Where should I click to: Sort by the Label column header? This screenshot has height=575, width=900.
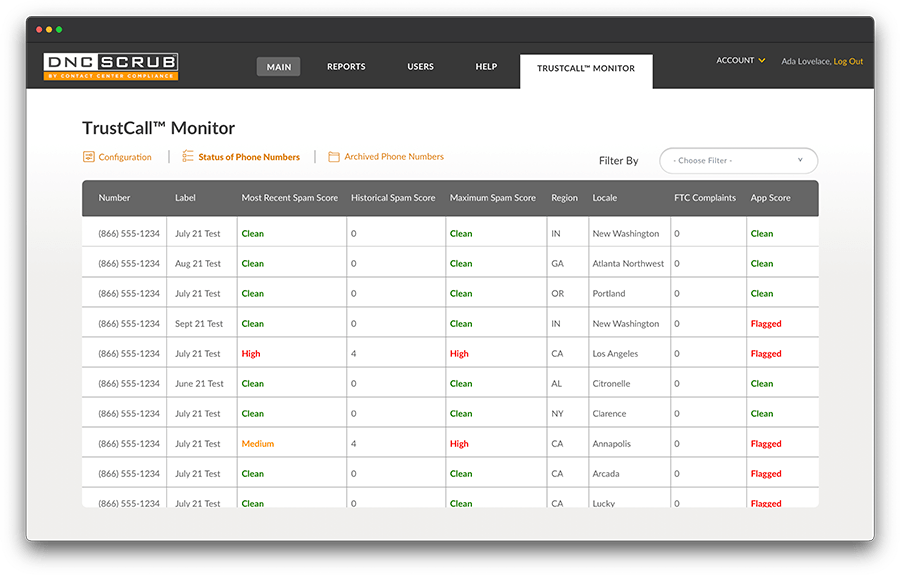pyautogui.click(x=185, y=197)
